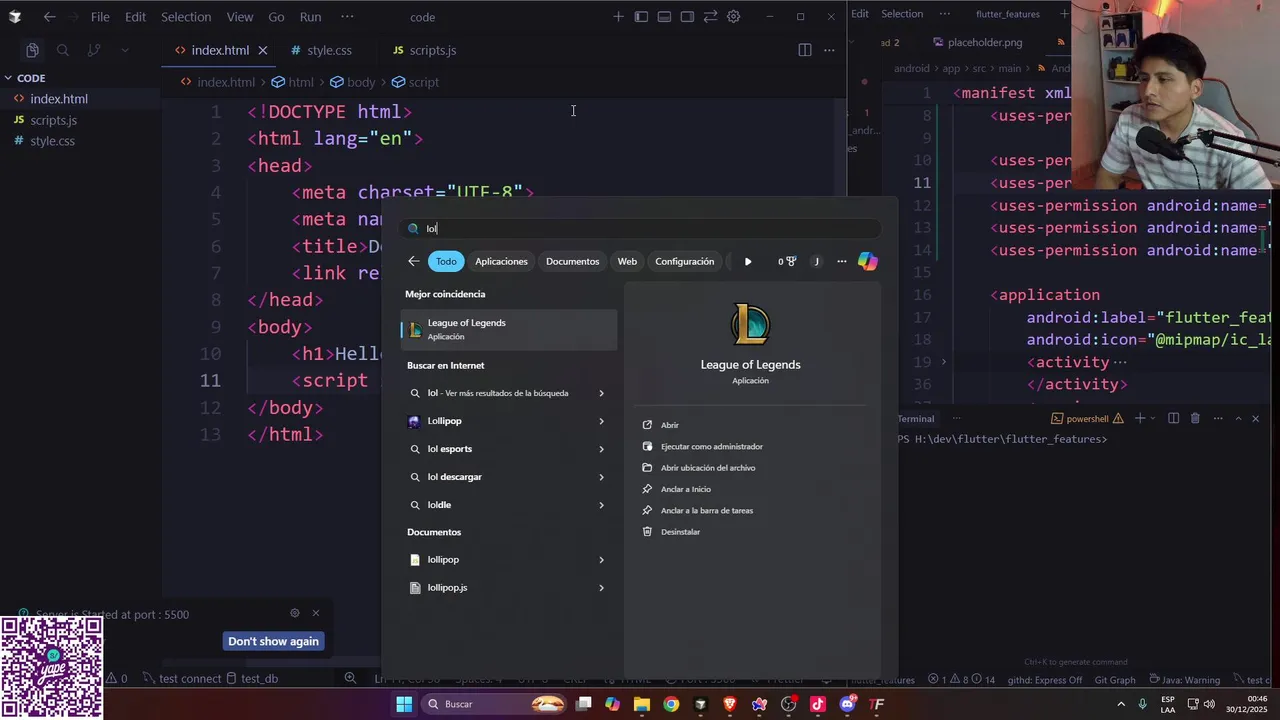Expand the 'lol esports' suggestion arrow
The image size is (1280, 720).
[x=601, y=449]
